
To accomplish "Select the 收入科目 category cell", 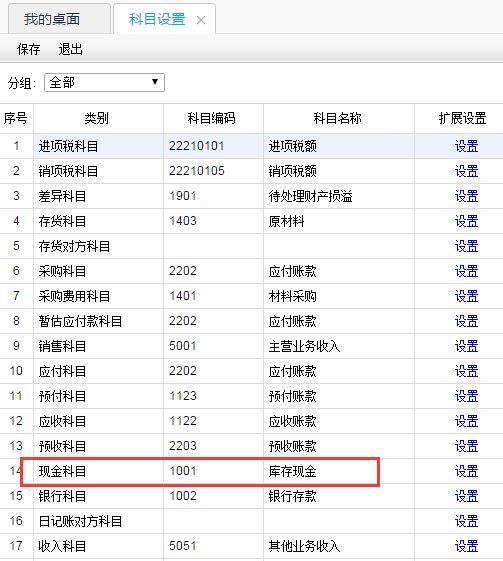I will pos(98,546).
